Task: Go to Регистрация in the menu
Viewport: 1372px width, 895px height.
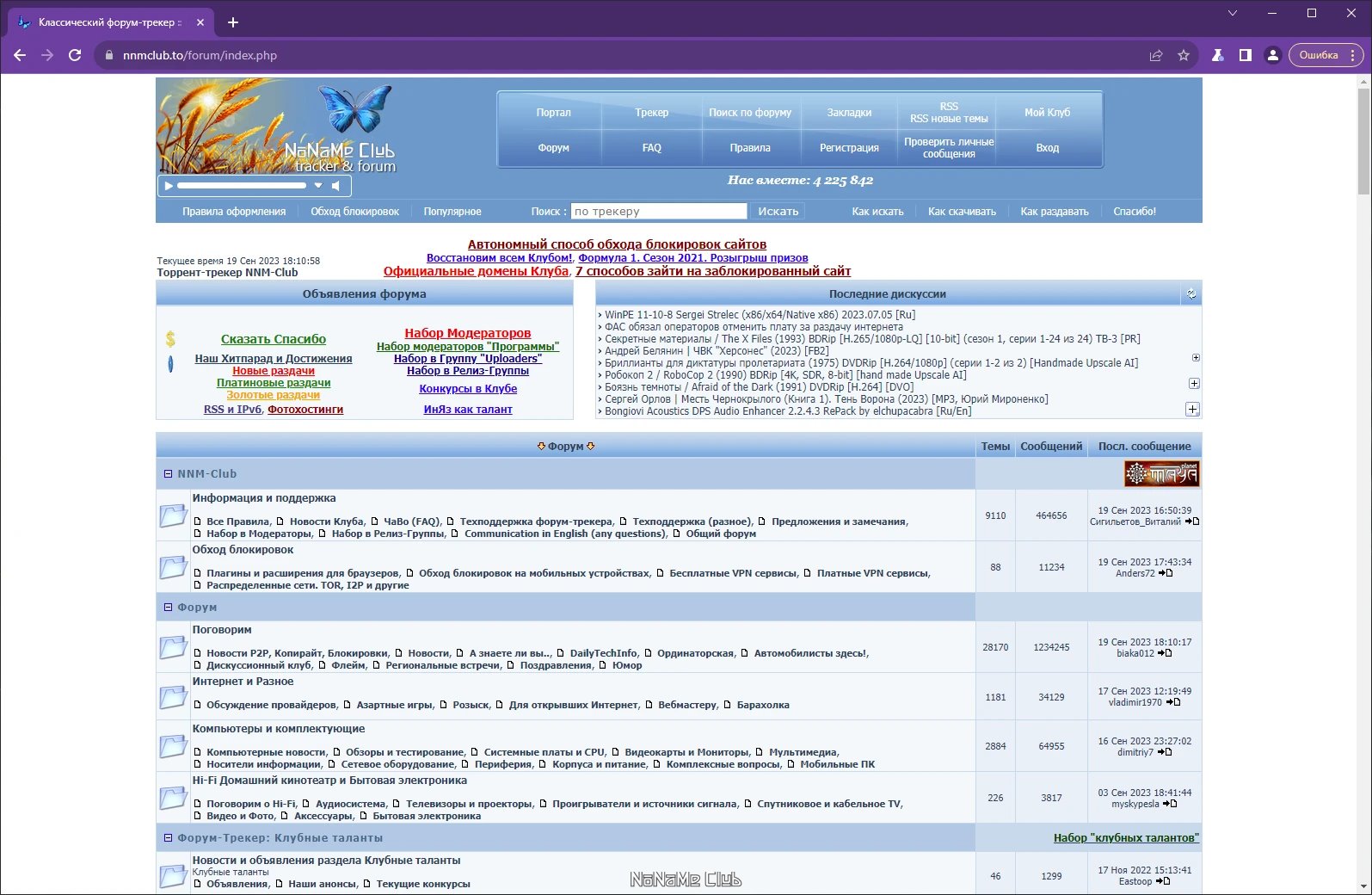Action: pos(849,148)
